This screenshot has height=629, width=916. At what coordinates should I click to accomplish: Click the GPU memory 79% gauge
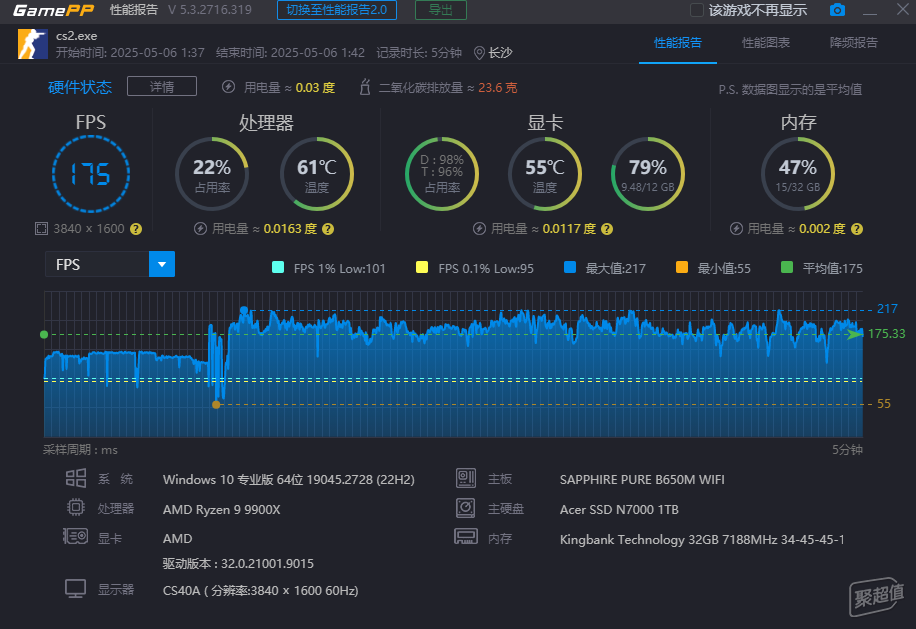(x=648, y=174)
